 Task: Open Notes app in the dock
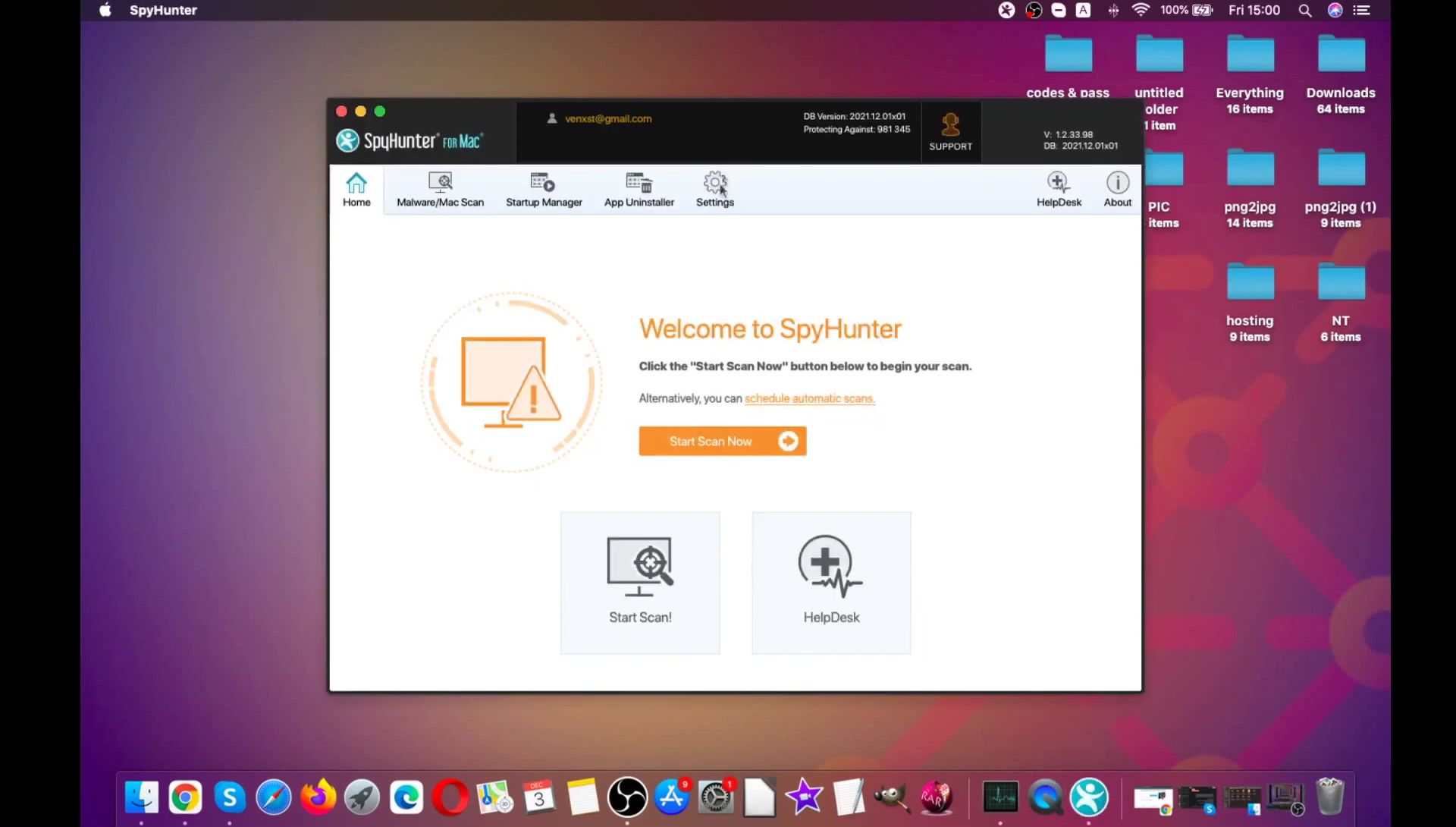582,797
